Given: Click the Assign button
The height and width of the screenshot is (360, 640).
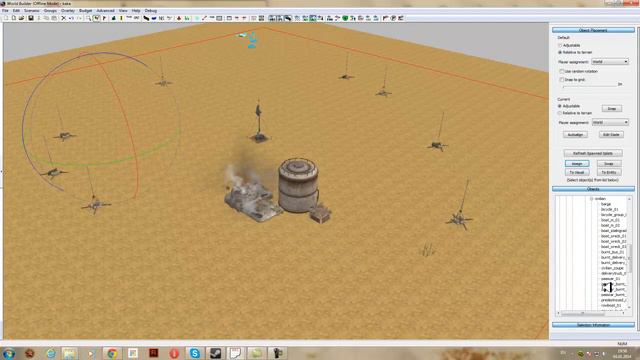Looking at the screenshot, I should click(x=577, y=164).
